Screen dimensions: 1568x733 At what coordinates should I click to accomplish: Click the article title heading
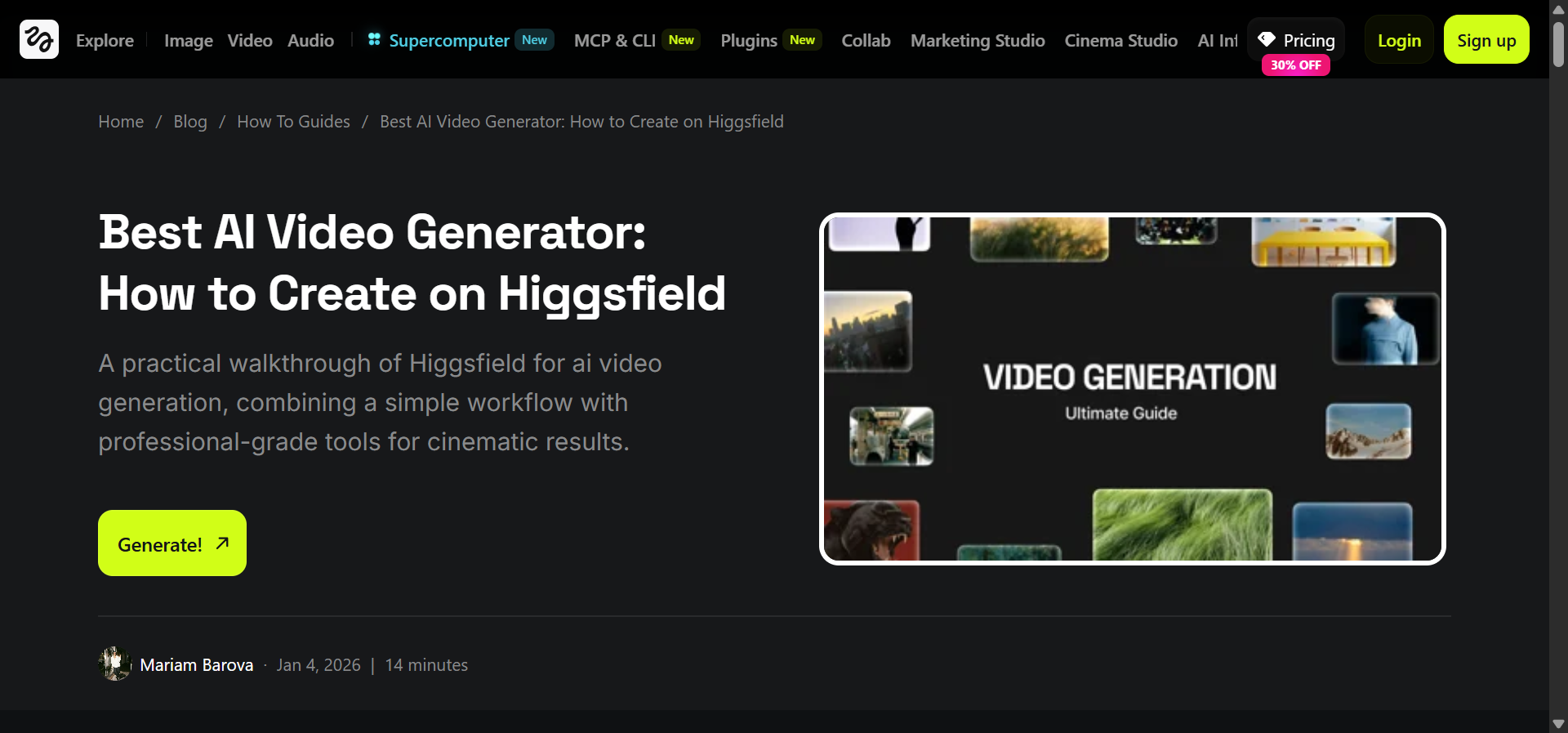coord(412,262)
